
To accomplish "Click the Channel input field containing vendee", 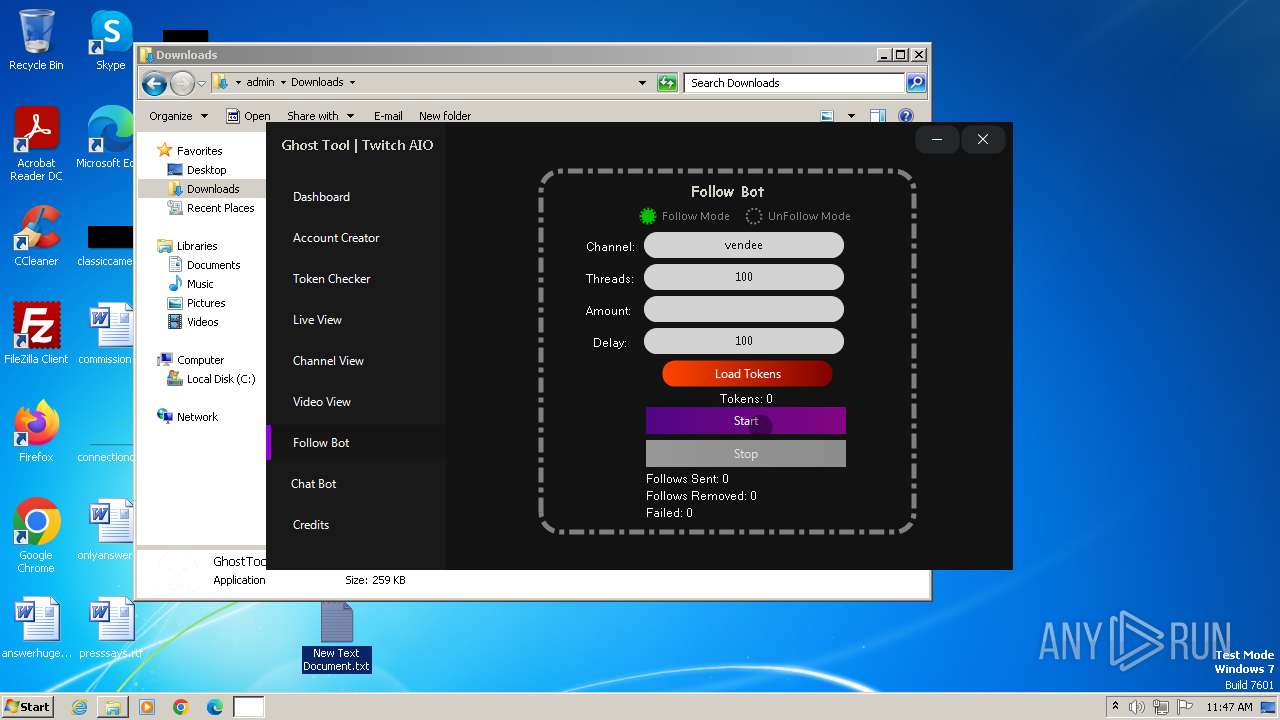I will click(x=744, y=245).
